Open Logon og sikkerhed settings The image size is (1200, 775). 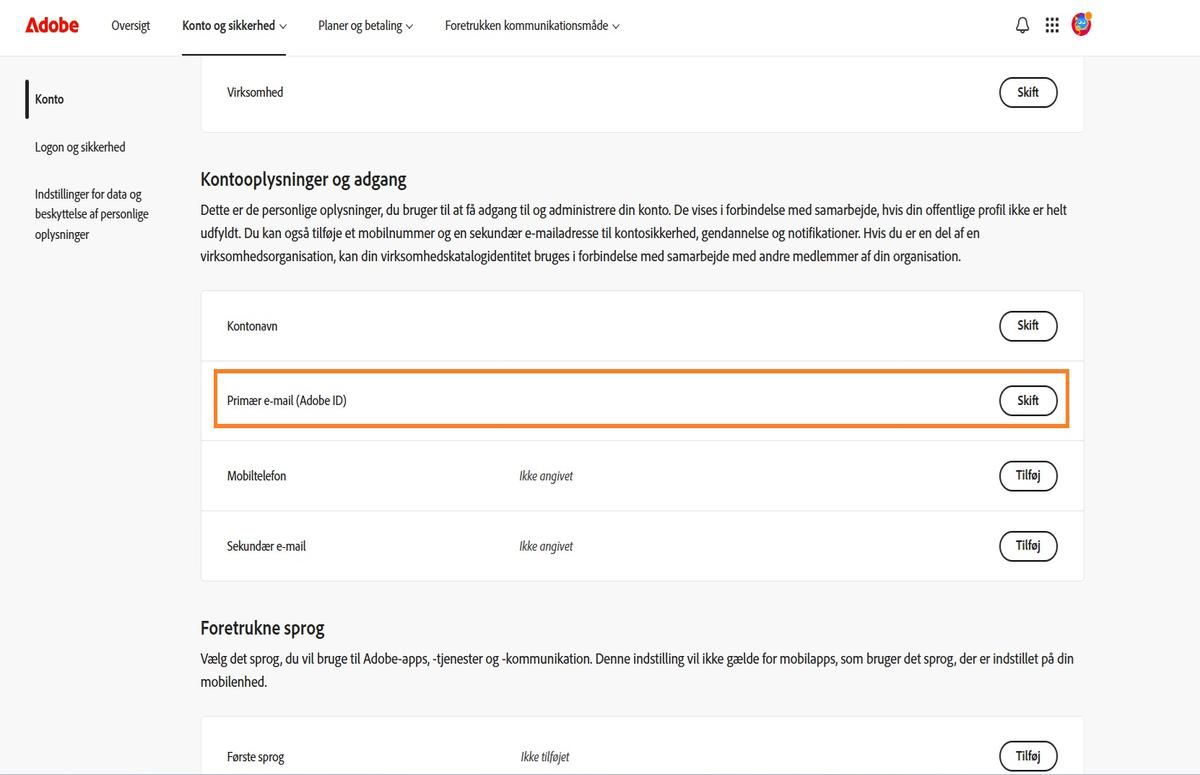coord(80,146)
